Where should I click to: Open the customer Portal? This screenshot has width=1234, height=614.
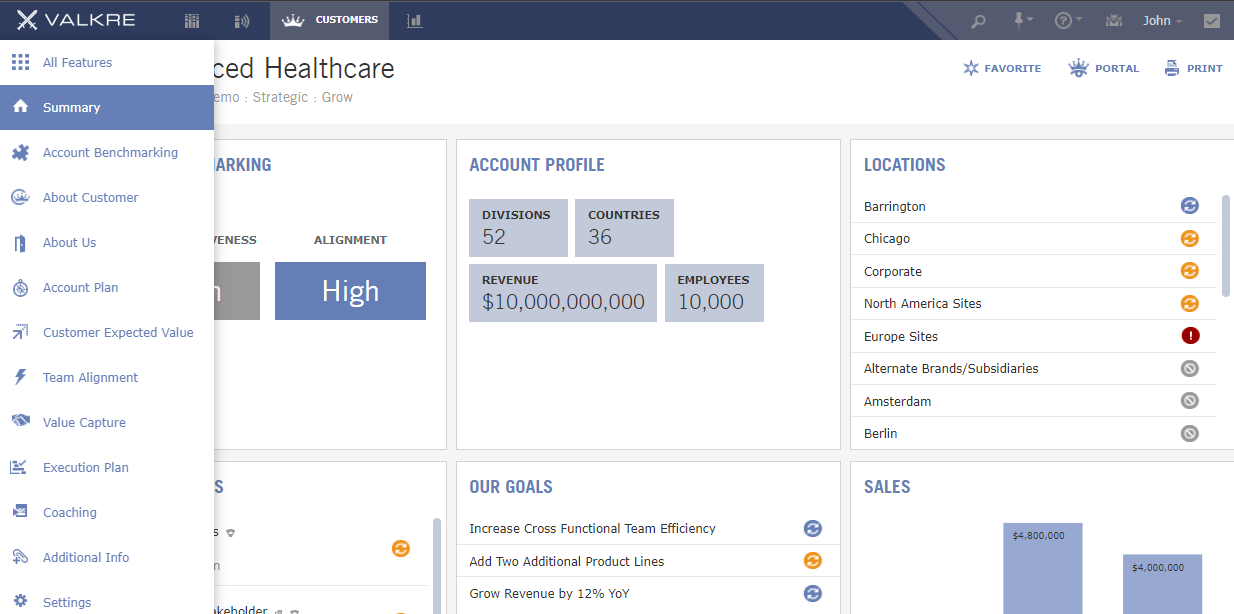click(x=1104, y=68)
